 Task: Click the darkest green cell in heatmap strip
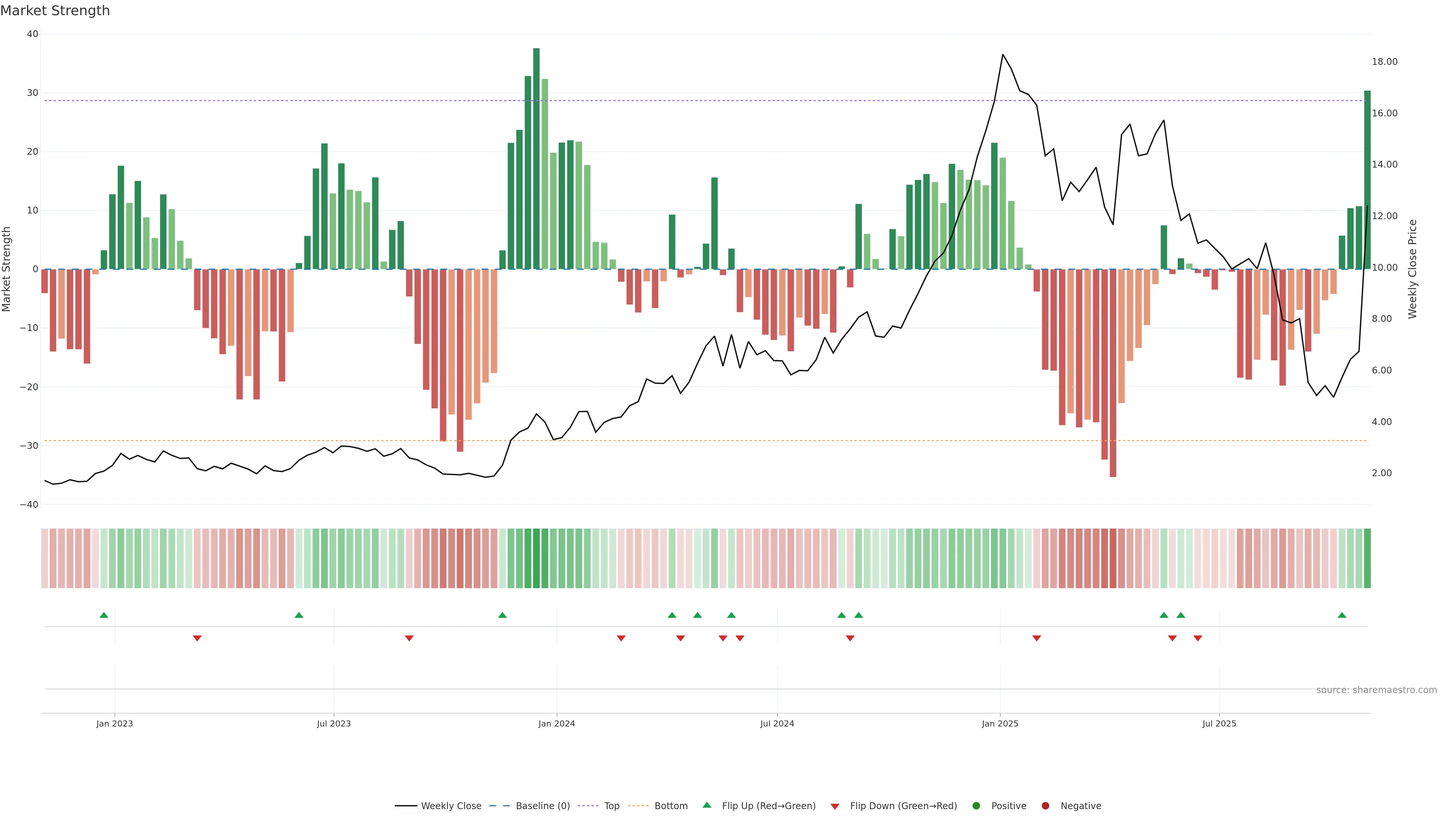[537, 558]
